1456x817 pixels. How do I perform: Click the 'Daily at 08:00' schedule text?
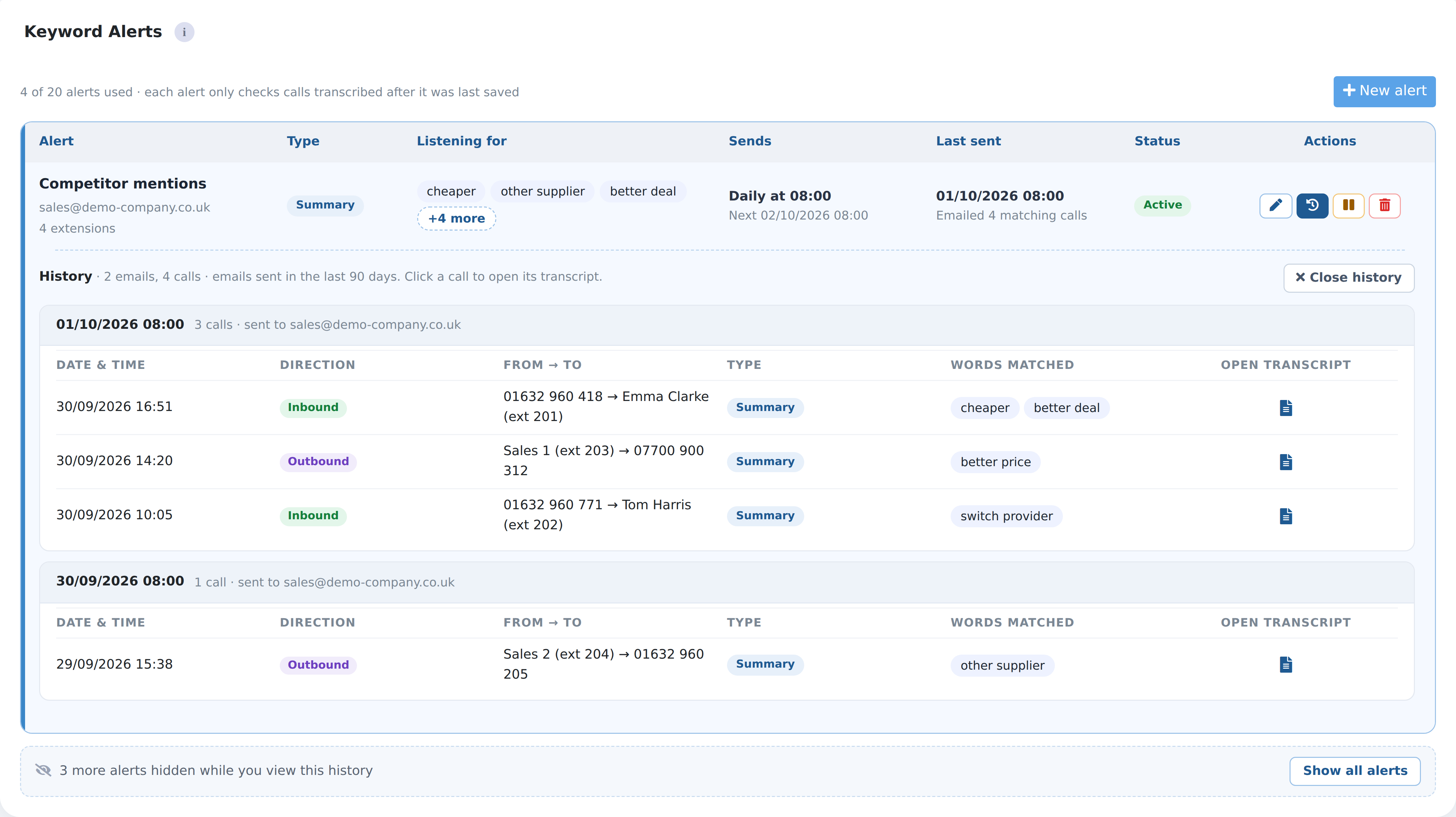(x=779, y=196)
